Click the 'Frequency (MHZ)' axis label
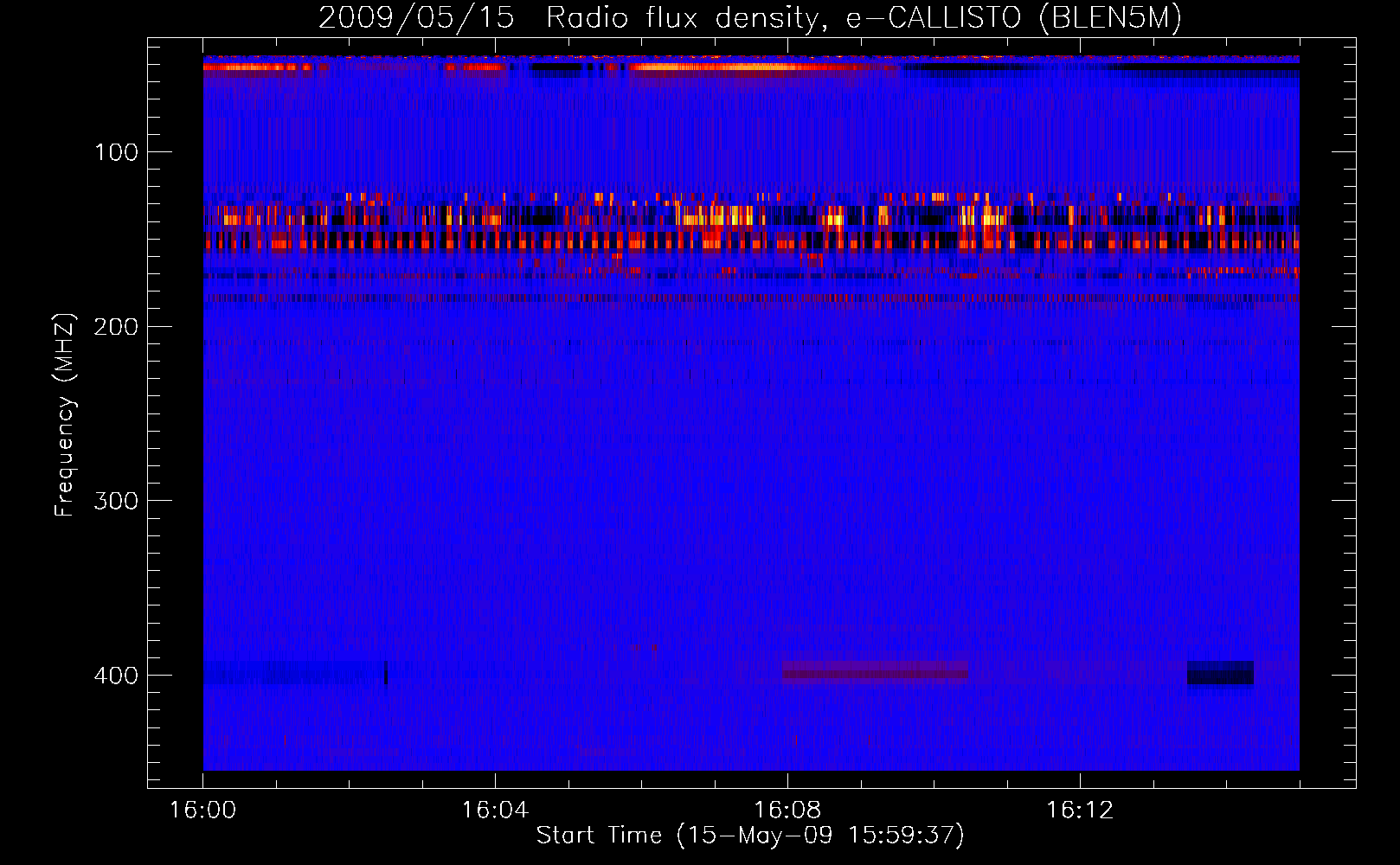The height and width of the screenshot is (865, 1400). tap(64, 414)
